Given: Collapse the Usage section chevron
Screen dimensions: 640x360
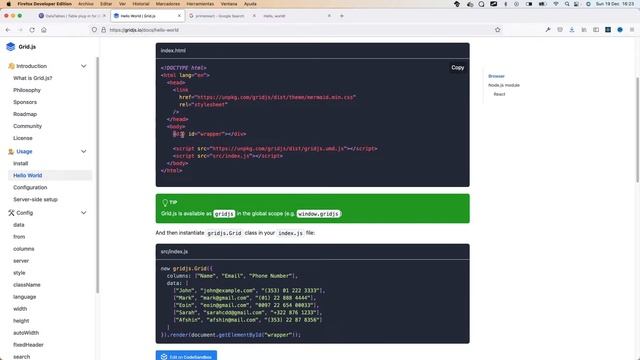Looking at the screenshot, I should click(x=84, y=151).
